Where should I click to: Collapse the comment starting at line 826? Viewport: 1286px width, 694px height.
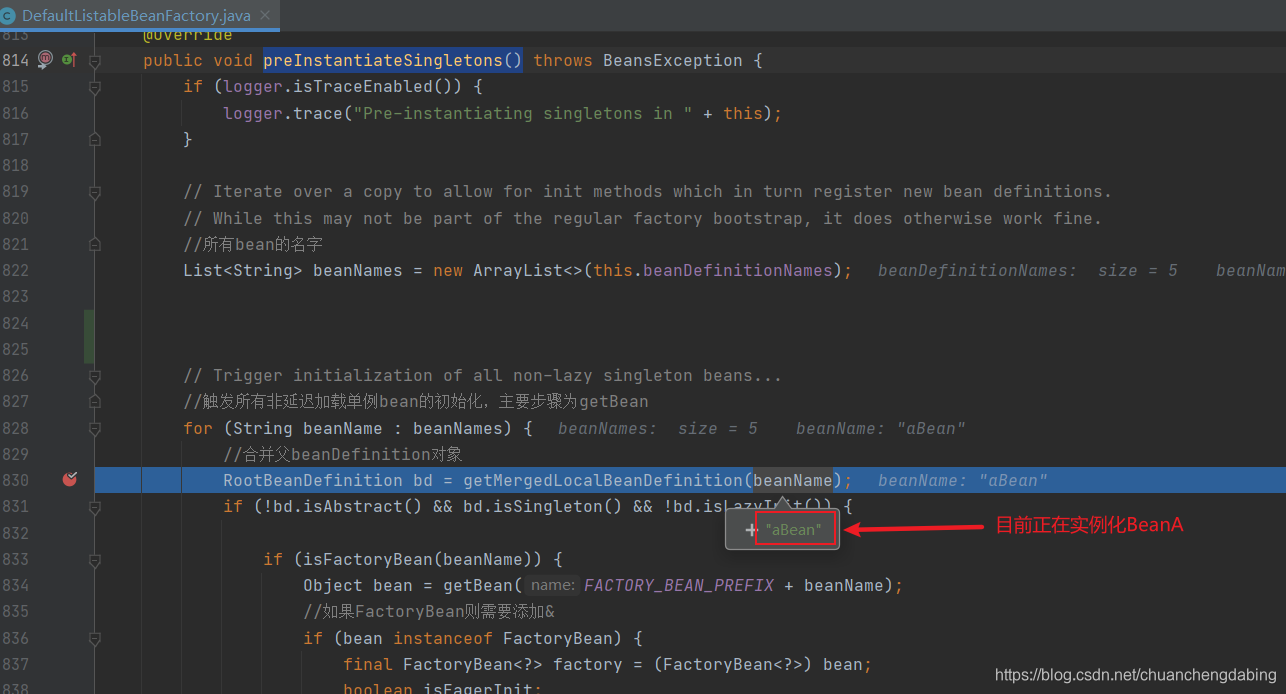point(95,376)
